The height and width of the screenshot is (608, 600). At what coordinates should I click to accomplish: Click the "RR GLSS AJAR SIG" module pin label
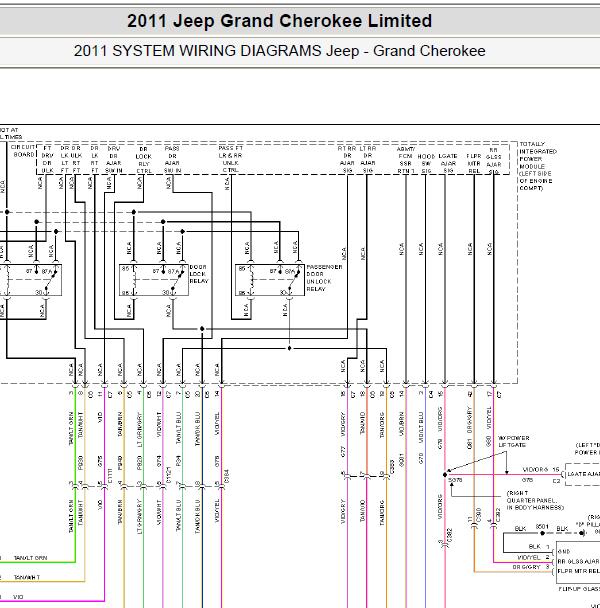click(493, 161)
